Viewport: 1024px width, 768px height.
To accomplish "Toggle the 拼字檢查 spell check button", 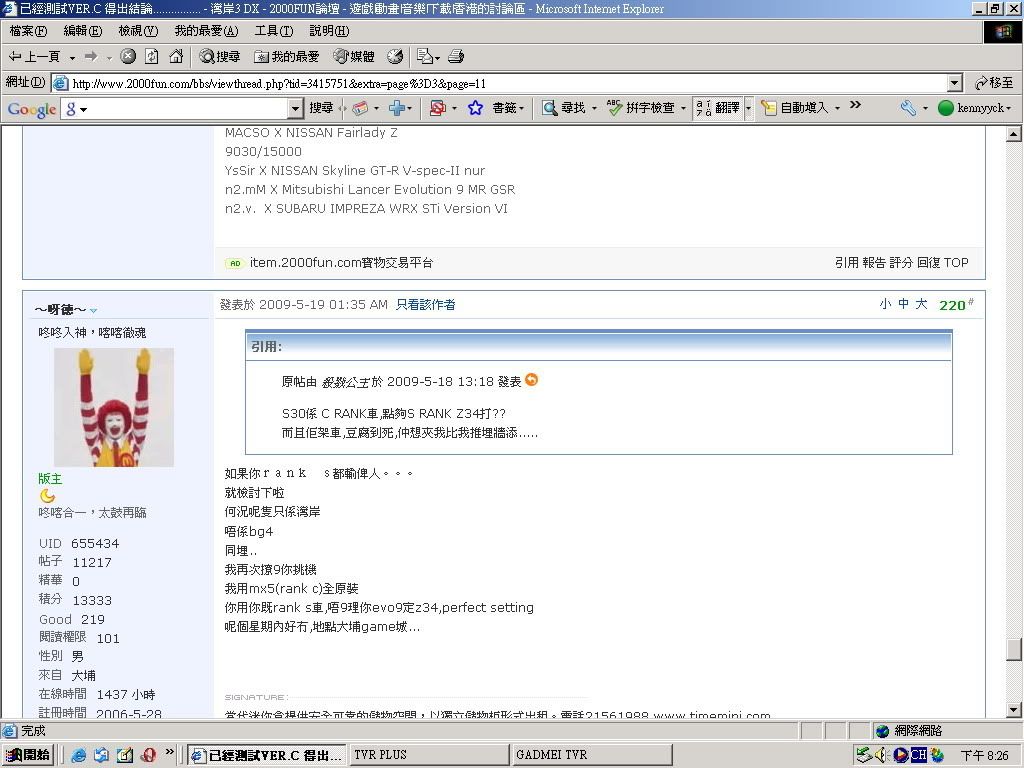I will [641, 108].
